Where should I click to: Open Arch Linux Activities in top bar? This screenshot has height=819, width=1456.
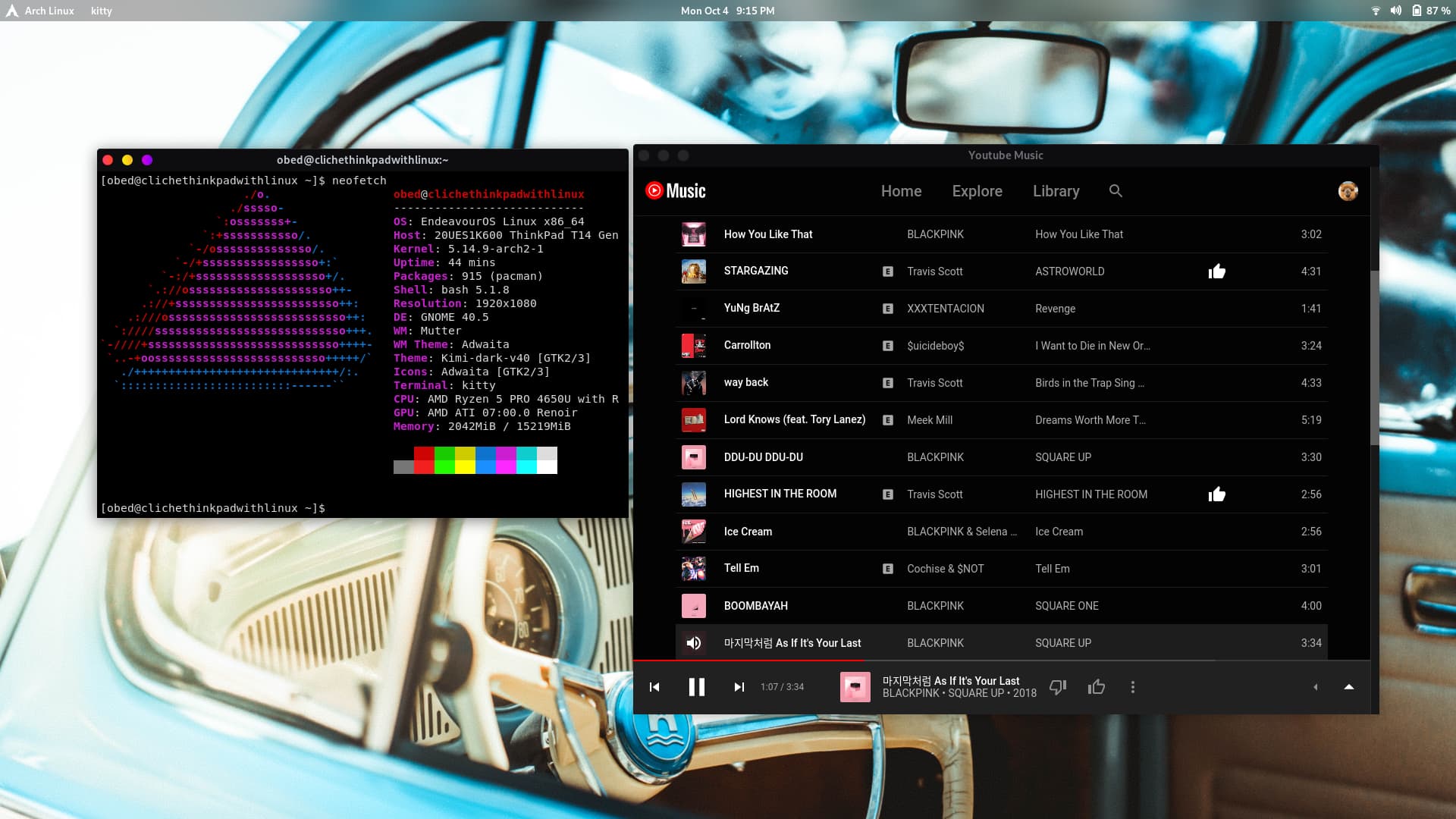click(40, 11)
